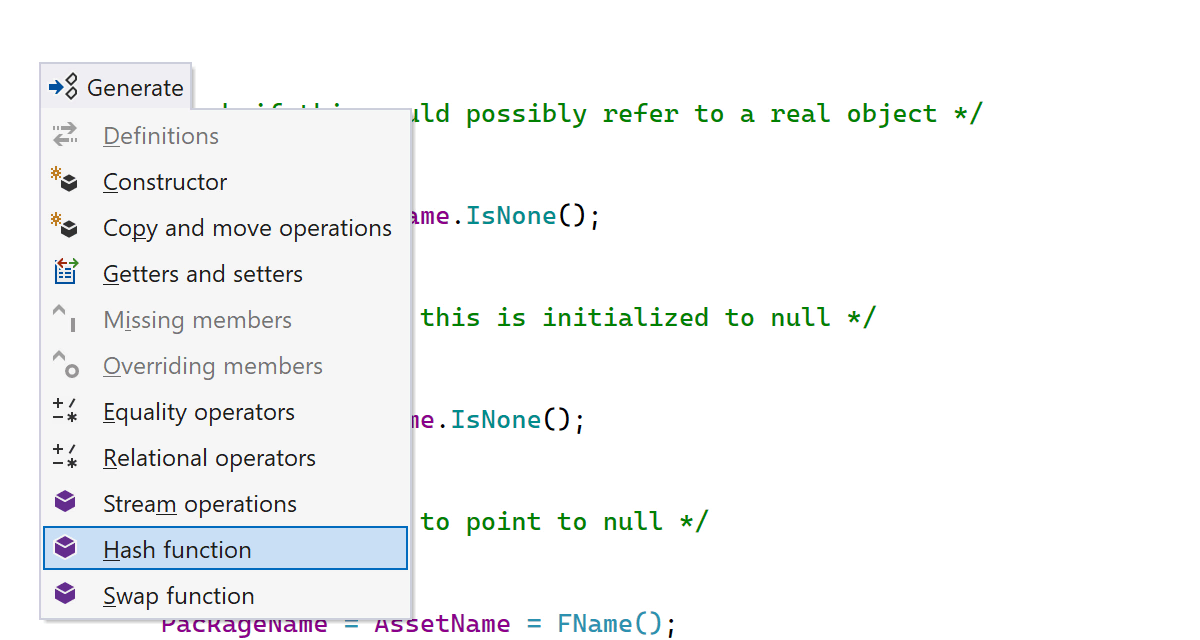
Task: Click the Copy and move operations icon
Action: [66, 227]
